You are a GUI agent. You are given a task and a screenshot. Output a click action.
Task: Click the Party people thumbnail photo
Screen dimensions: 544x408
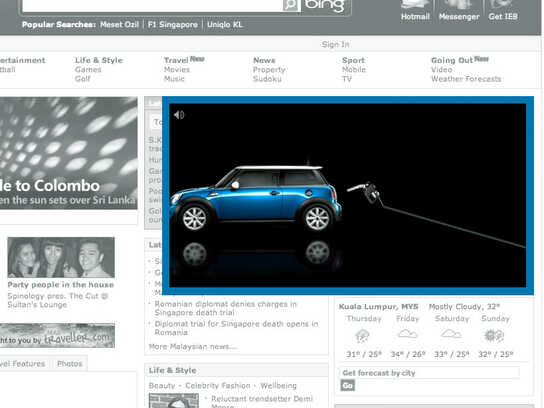click(61, 257)
